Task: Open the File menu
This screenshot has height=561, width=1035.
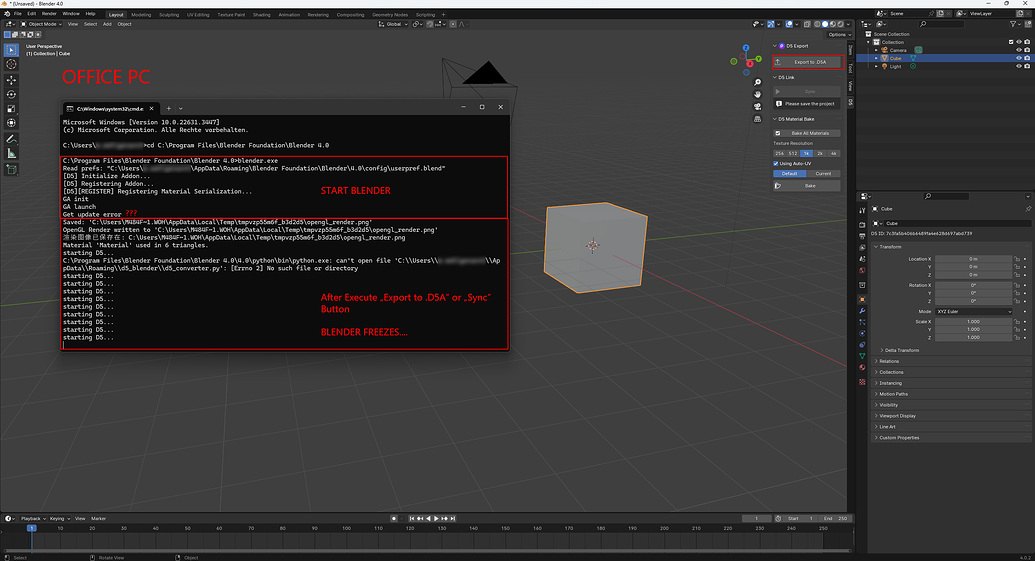Action: [18, 14]
